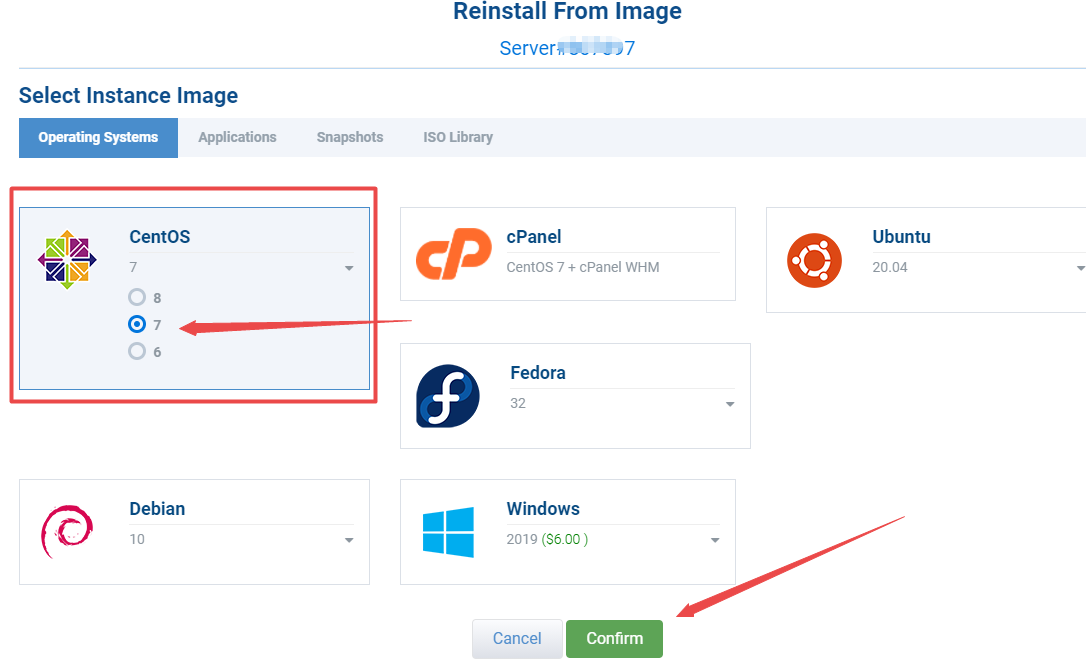Cancel the reinstall from image dialog
Viewport: 1086px width, 670px height.
pos(517,638)
